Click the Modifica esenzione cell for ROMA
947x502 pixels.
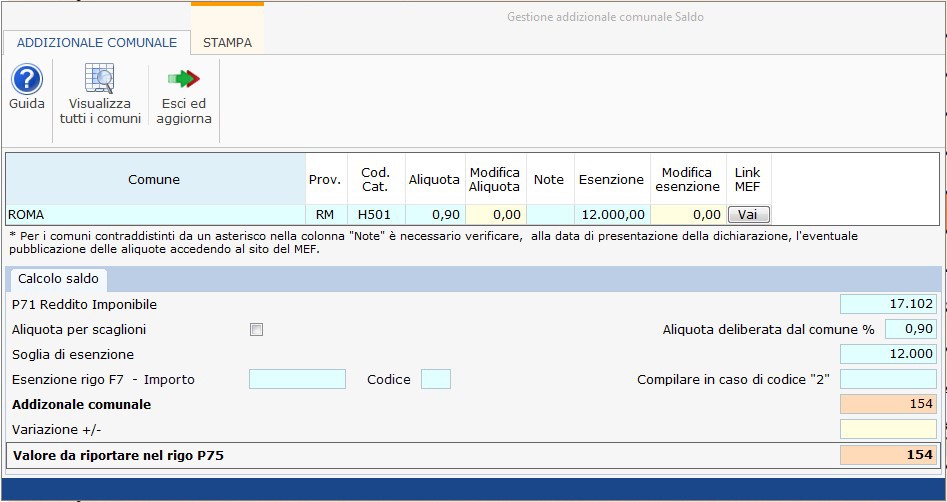(x=687, y=214)
